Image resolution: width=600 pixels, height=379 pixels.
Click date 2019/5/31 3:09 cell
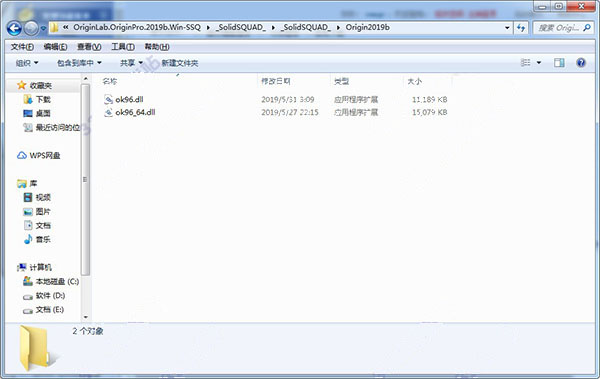tap(288, 100)
